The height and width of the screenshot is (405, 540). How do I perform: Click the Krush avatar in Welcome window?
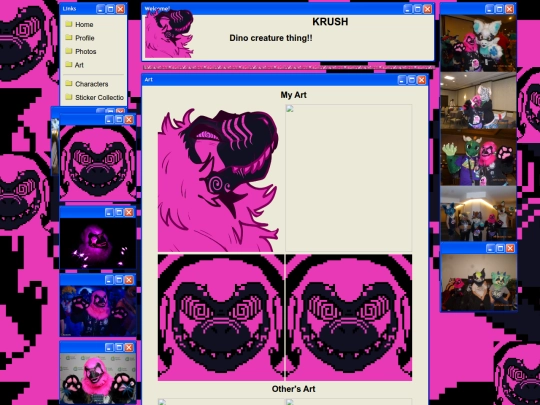169,34
